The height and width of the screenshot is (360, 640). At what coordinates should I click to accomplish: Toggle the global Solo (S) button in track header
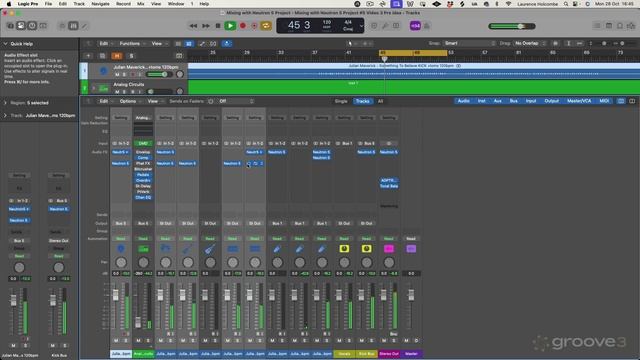[x=131, y=56]
